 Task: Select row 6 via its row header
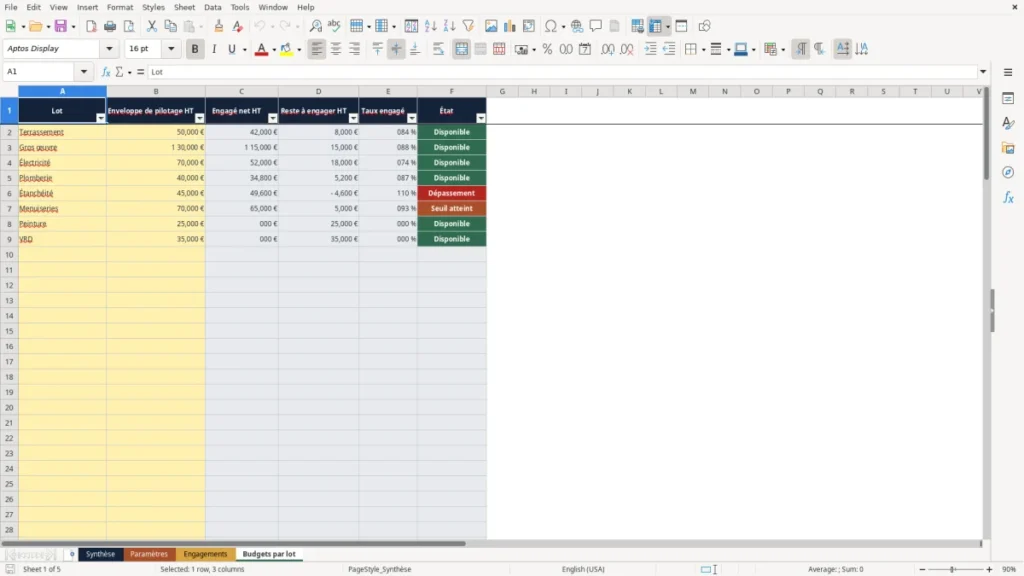tap(9, 193)
